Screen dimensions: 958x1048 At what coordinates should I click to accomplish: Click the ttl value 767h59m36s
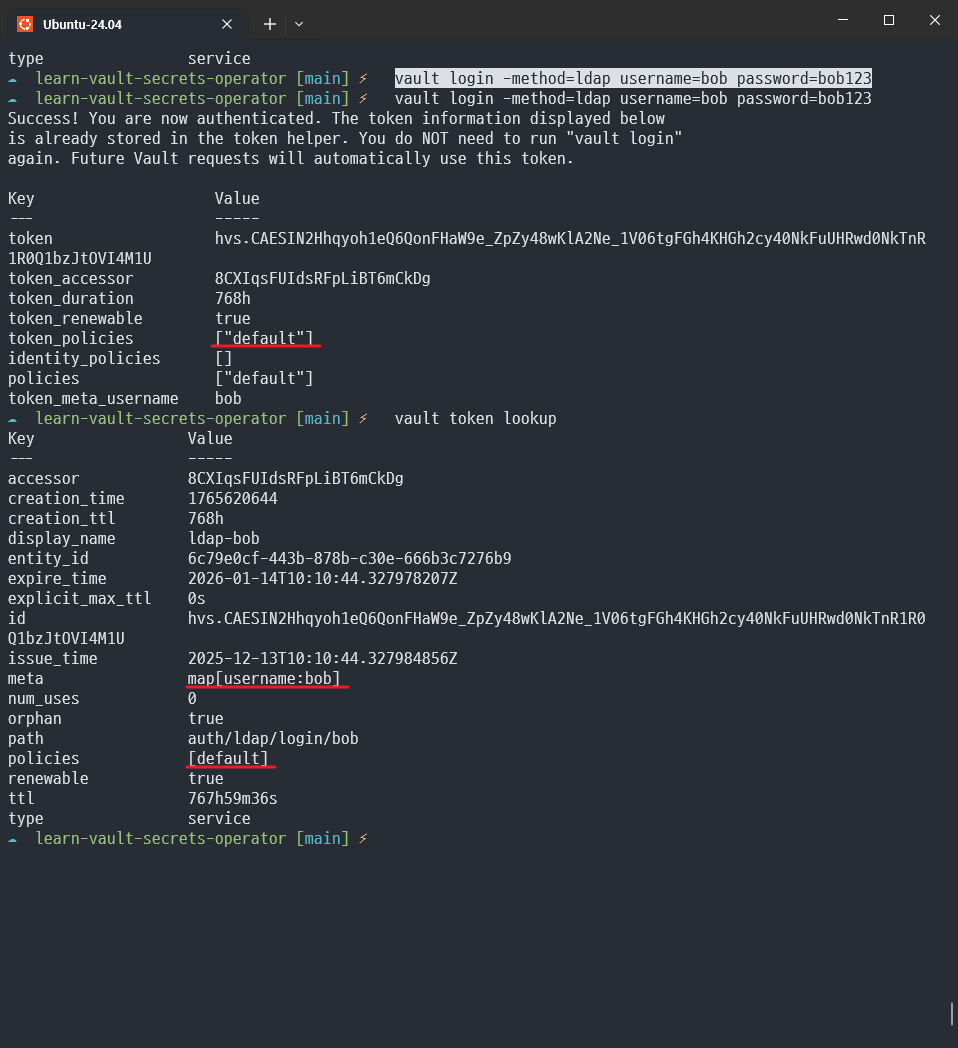pyautogui.click(x=233, y=799)
